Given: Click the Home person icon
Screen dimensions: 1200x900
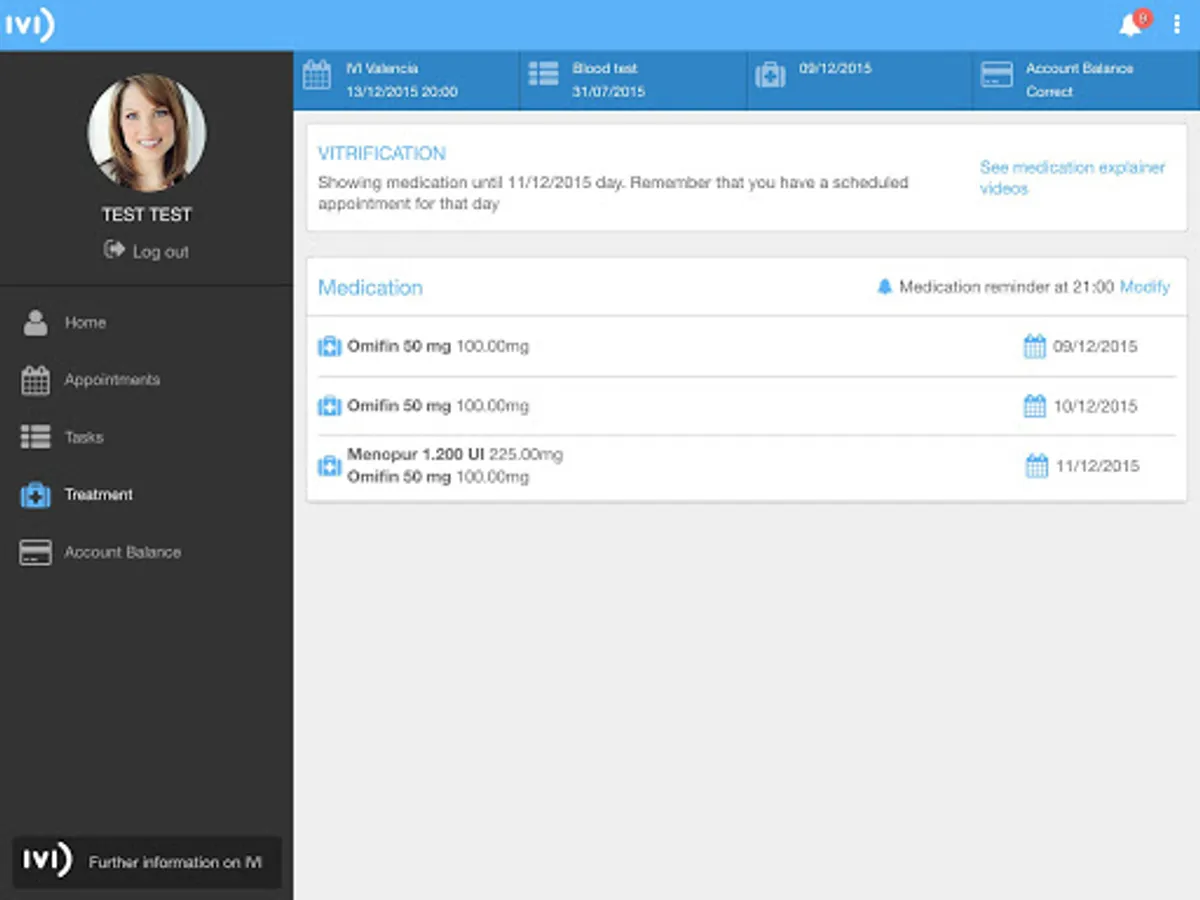Looking at the screenshot, I should (34, 322).
